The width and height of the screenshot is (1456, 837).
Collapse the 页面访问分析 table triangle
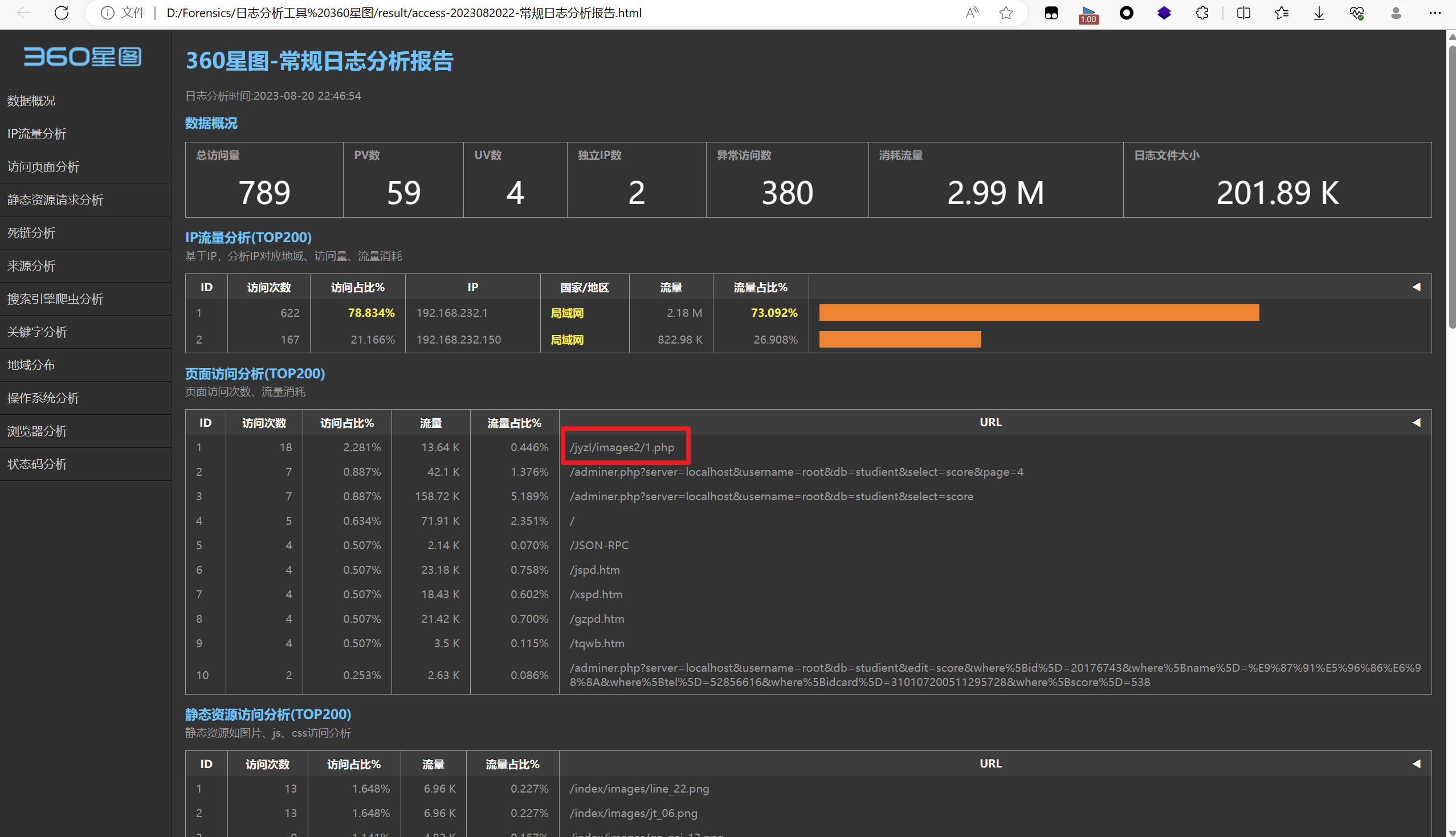pyautogui.click(x=1416, y=423)
